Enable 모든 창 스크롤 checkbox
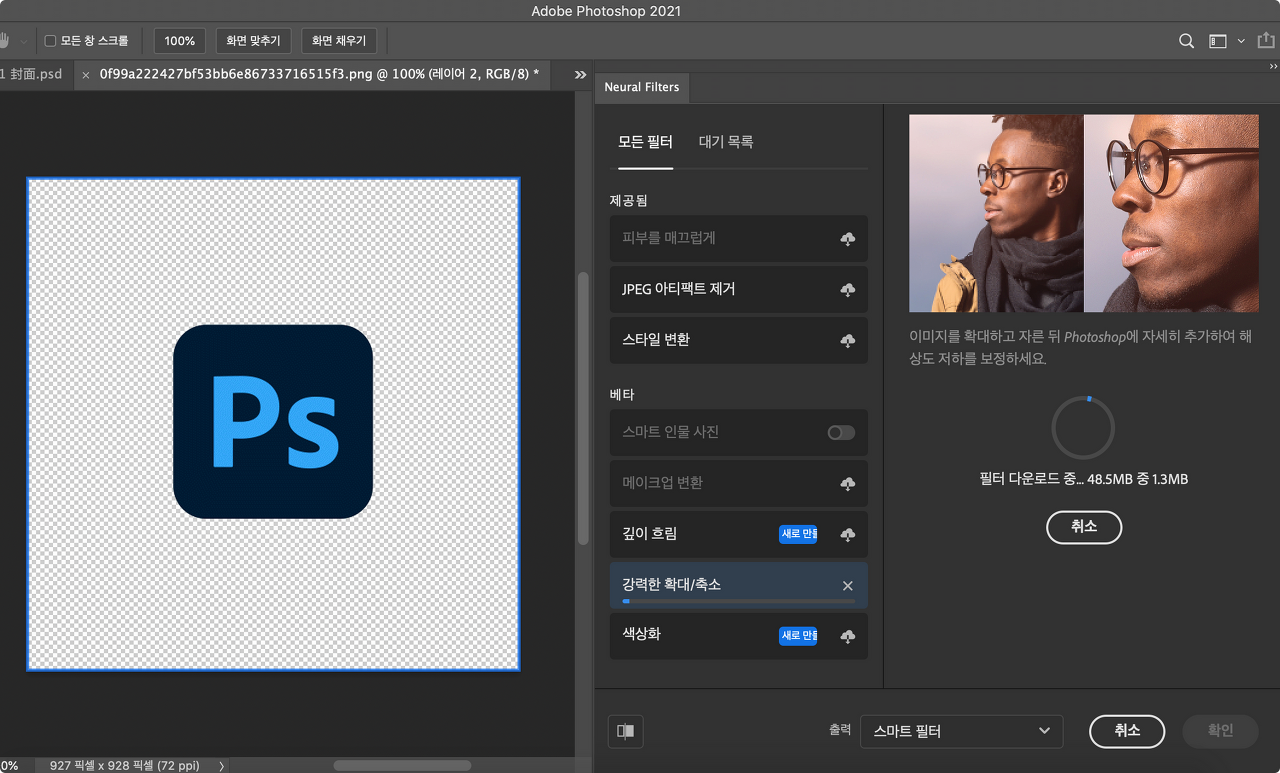The width and height of the screenshot is (1280, 773). coord(50,41)
